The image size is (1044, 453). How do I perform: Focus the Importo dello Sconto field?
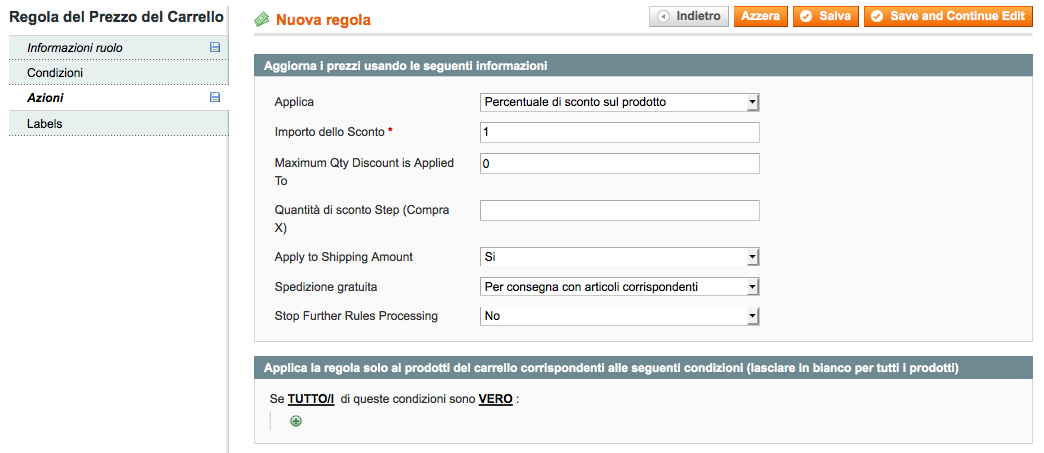(x=619, y=132)
